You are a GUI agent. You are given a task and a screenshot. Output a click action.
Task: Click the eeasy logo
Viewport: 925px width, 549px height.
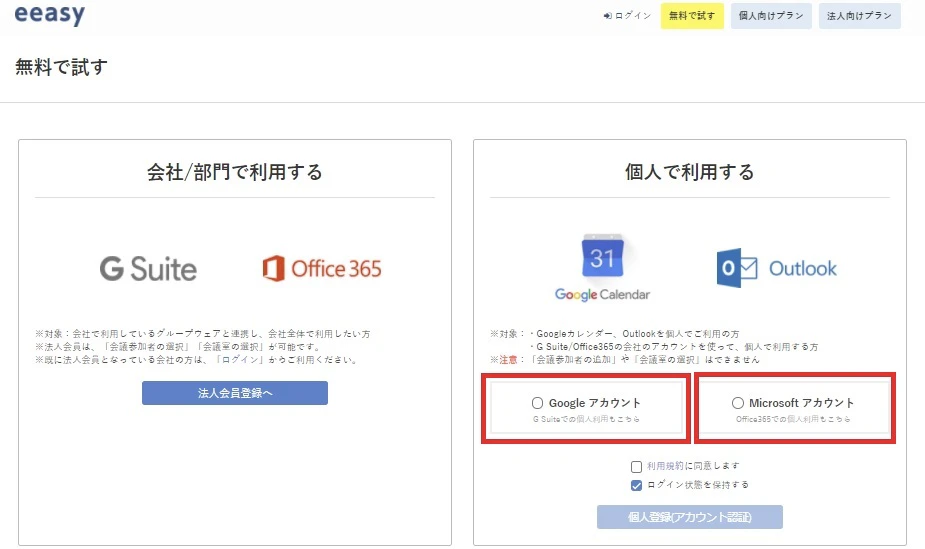(x=50, y=16)
